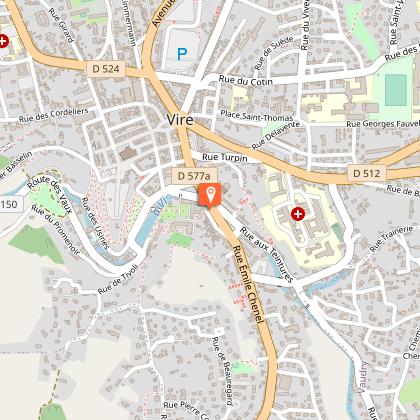Click the Rue du Cotin street label
The height and width of the screenshot is (420, 420).
tap(246, 80)
